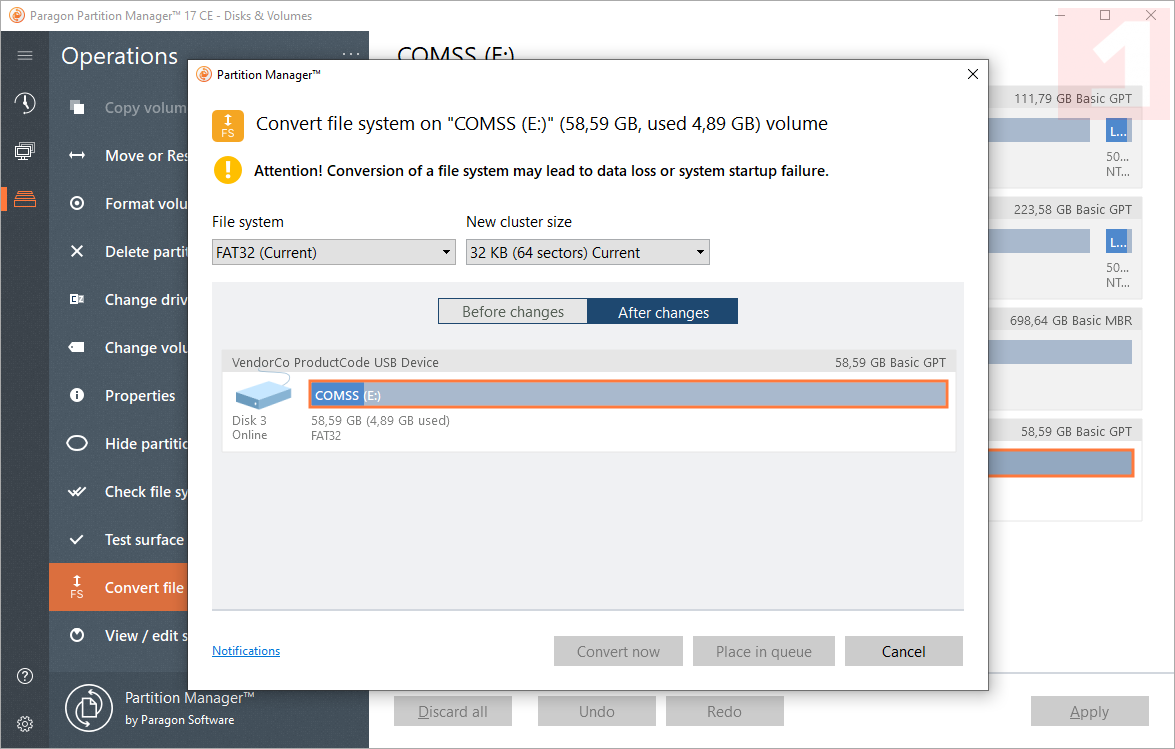Click the Format volume circle icon

click(x=77, y=203)
